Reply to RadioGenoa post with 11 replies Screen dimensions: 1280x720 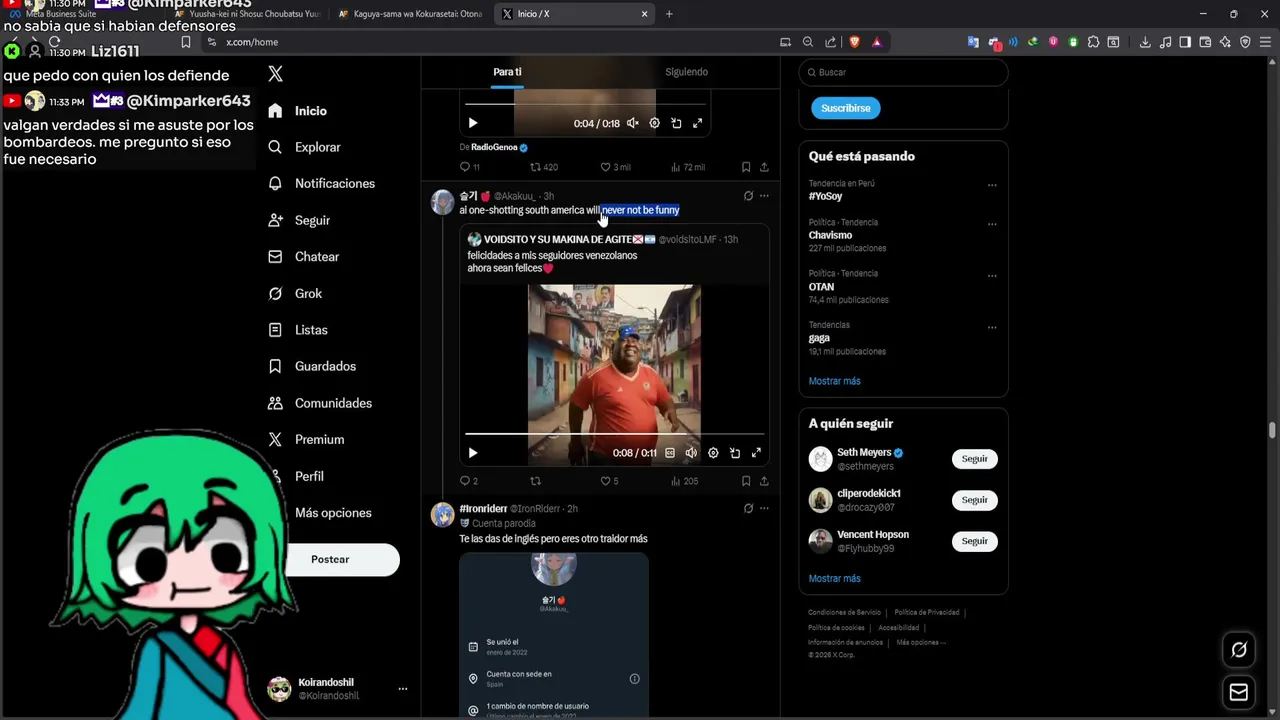tap(469, 167)
